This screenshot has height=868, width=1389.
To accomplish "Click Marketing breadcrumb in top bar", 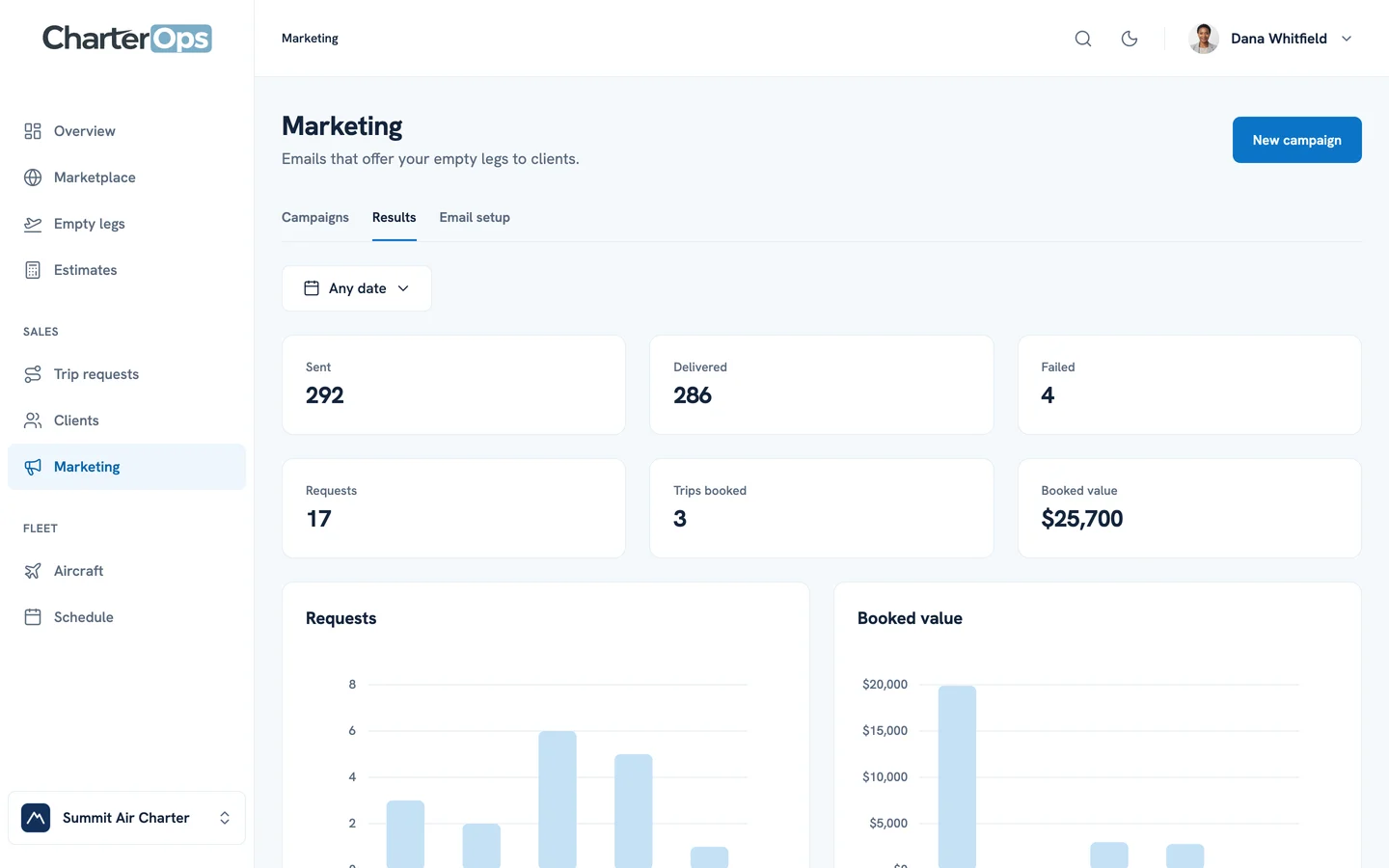I will (x=310, y=39).
